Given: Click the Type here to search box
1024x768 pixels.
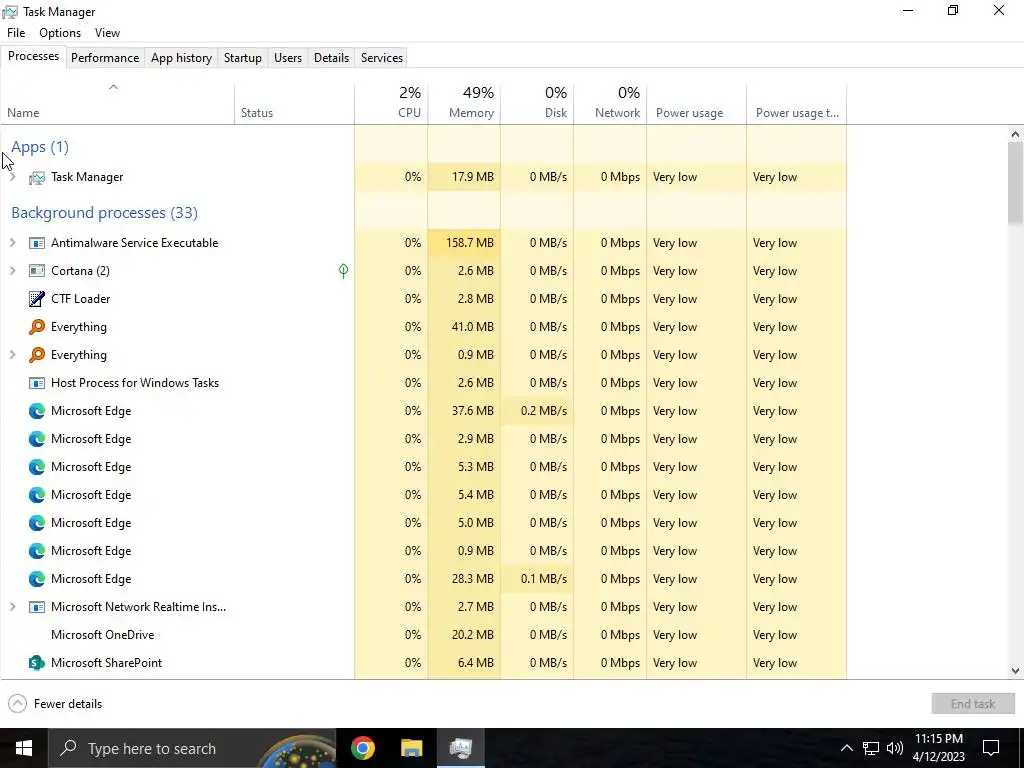Looking at the screenshot, I should (191, 748).
